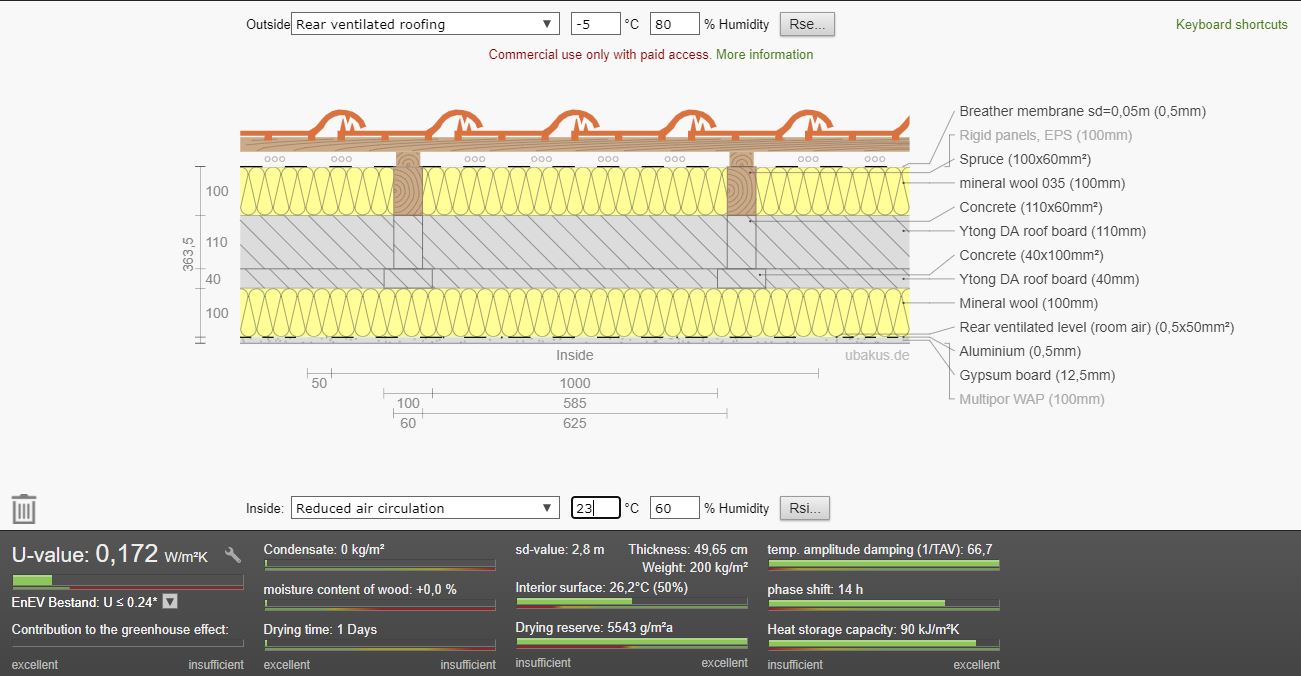Open U-value settings wrench icon
Viewport: 1301px width, 676px height.
(x=233, y=555)
